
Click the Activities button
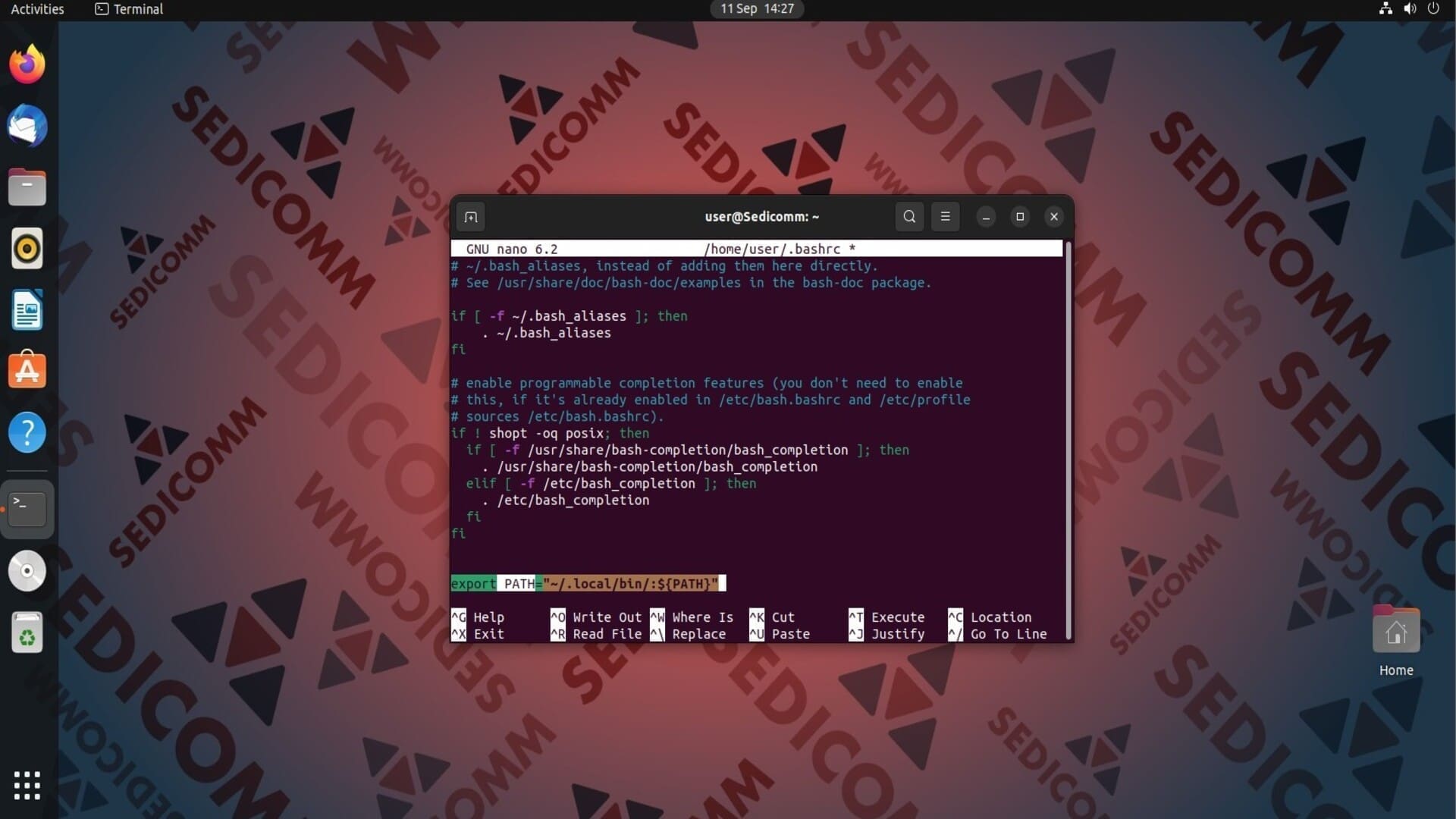[x=37, y=9]
